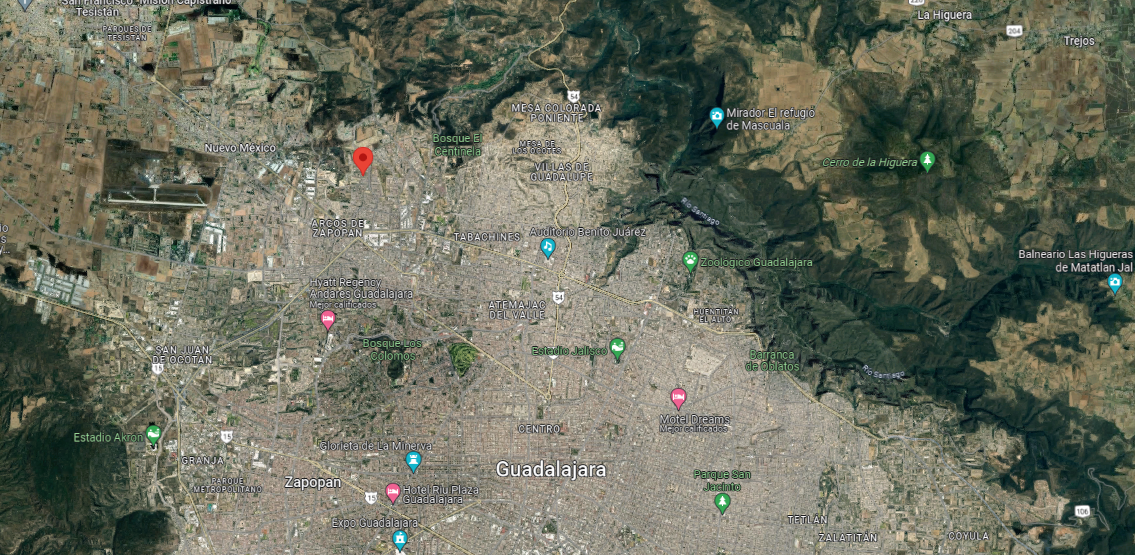1135x555 pixels.
Task: Click the Expo Guadalajara landmark pin
Action: tap(400, 540)
